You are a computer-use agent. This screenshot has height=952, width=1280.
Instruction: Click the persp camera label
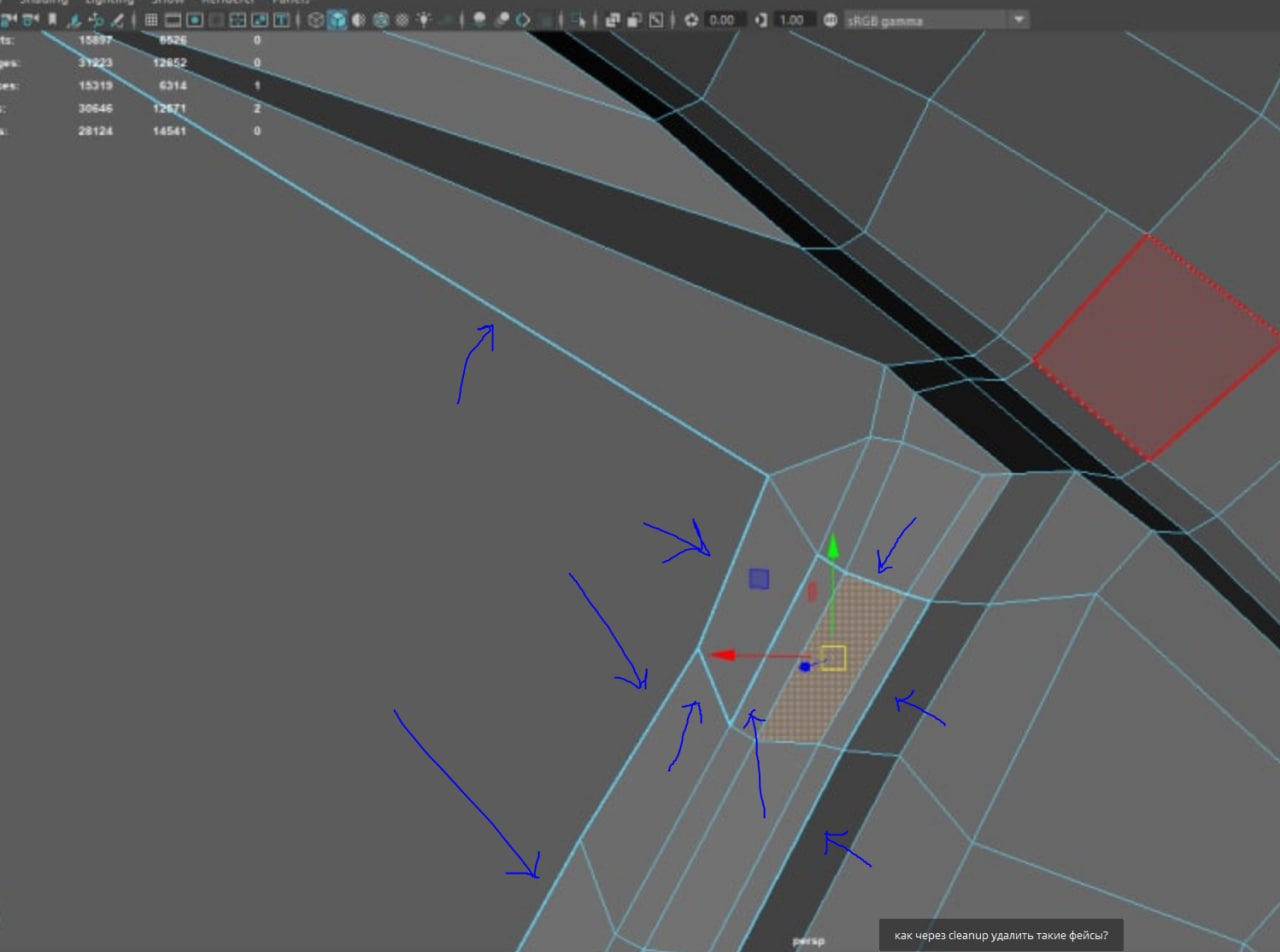[x=808, y=941]
